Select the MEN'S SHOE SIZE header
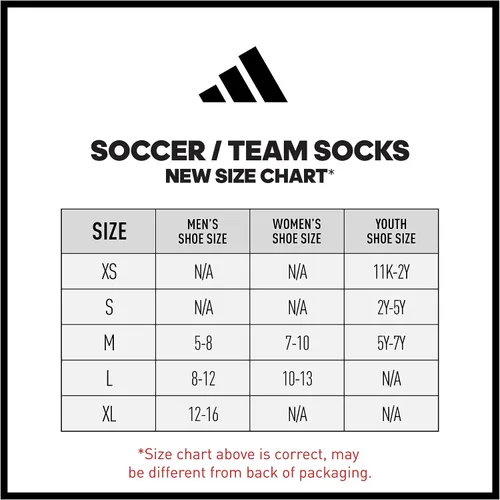 coord(203,231)
